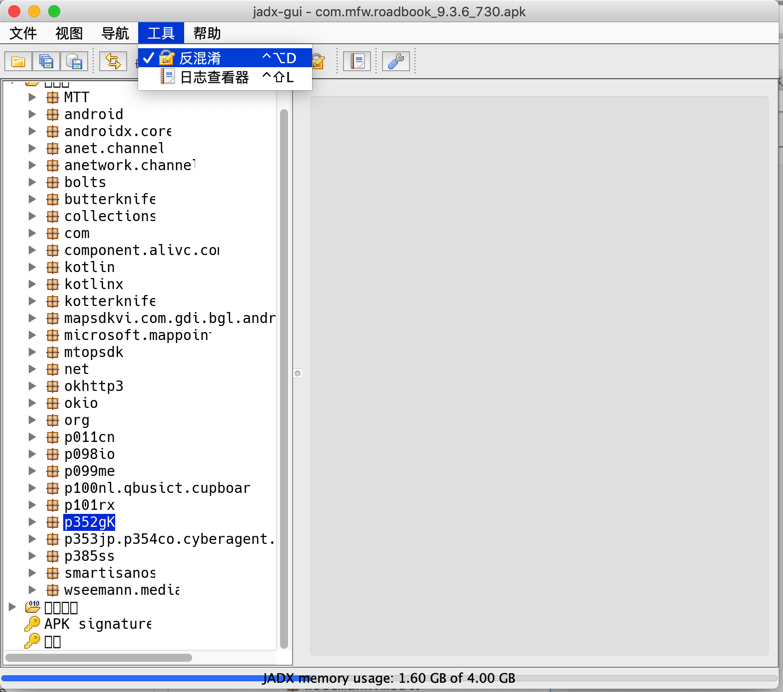Click the save all toolbar icon
Screen dimensions: 783x692
pyautogui.click(x=46, y=61)
